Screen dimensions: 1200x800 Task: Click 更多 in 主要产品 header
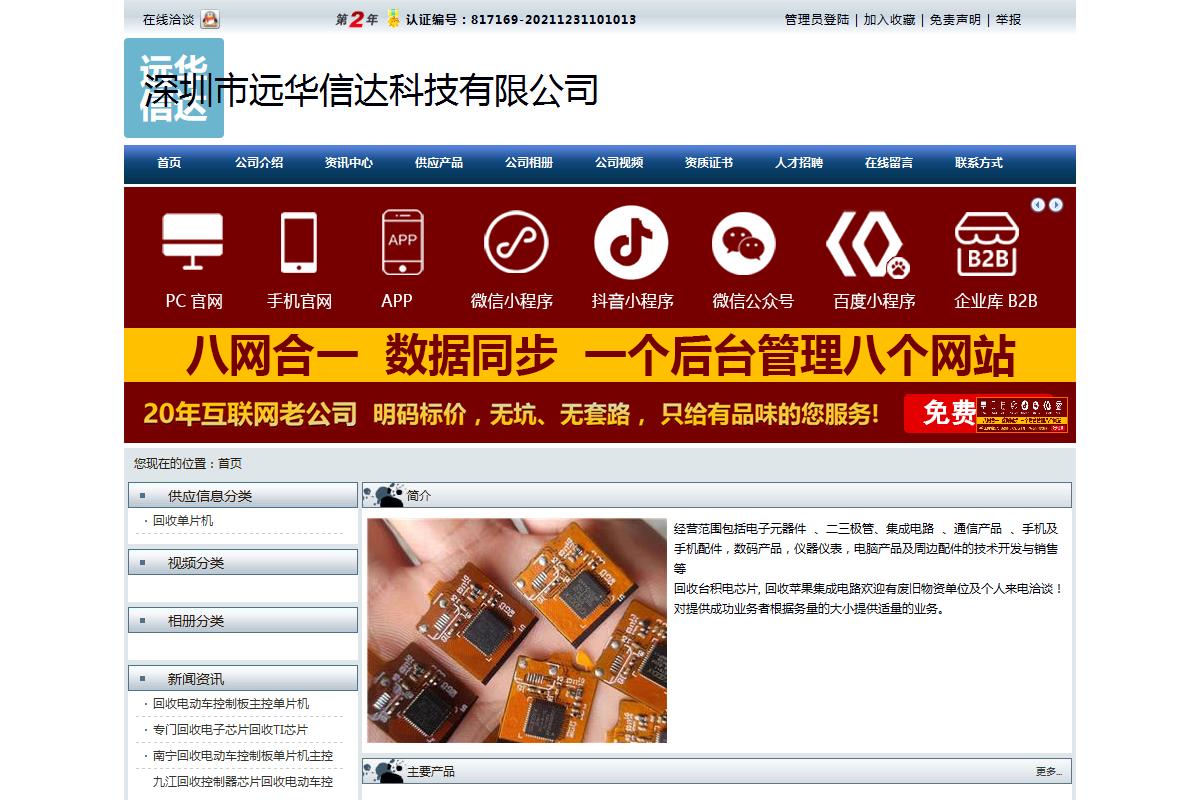click(x=1048, y=772)
